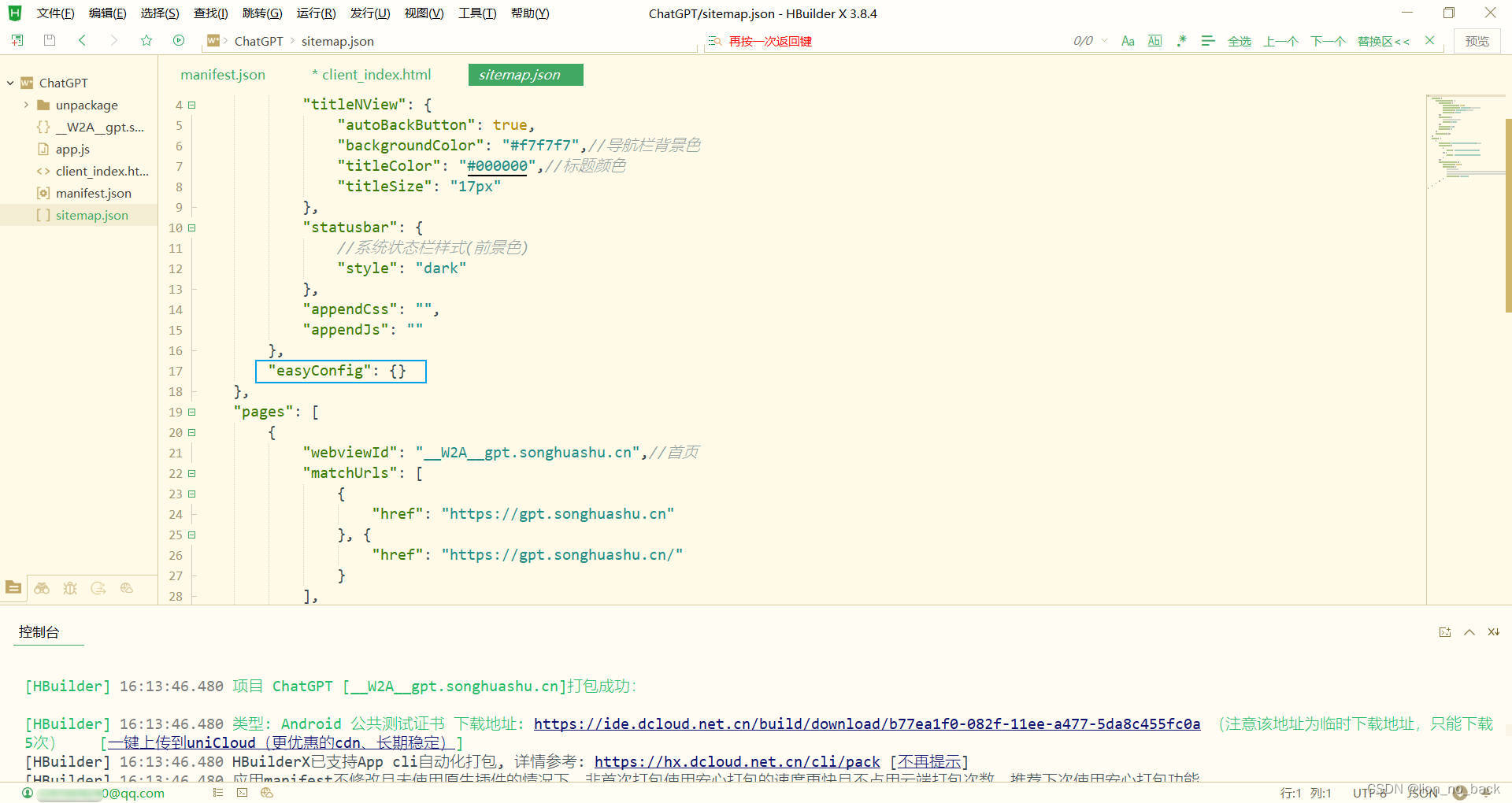Open the cloud globe panel icon in sidebar

(127, 588)
